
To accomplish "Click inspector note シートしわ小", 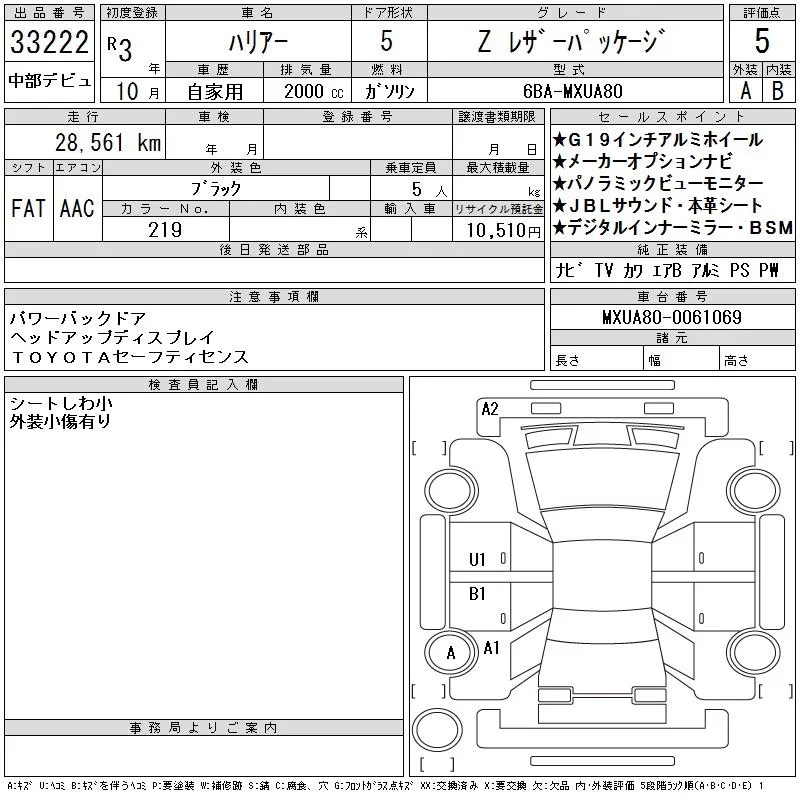I will coord(61,403).
